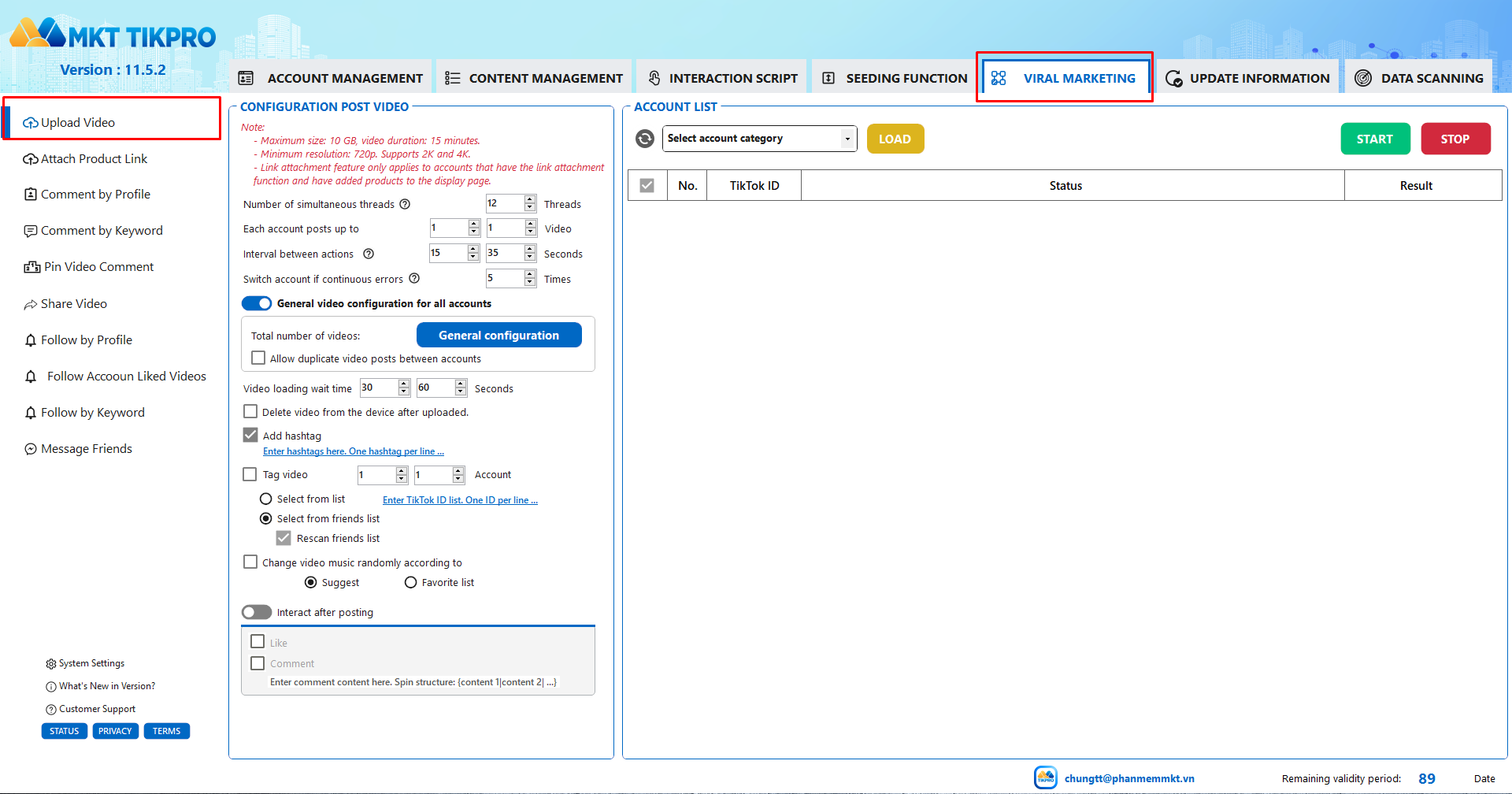Click the Share Video arrow icon

click(x=31, y=304)
